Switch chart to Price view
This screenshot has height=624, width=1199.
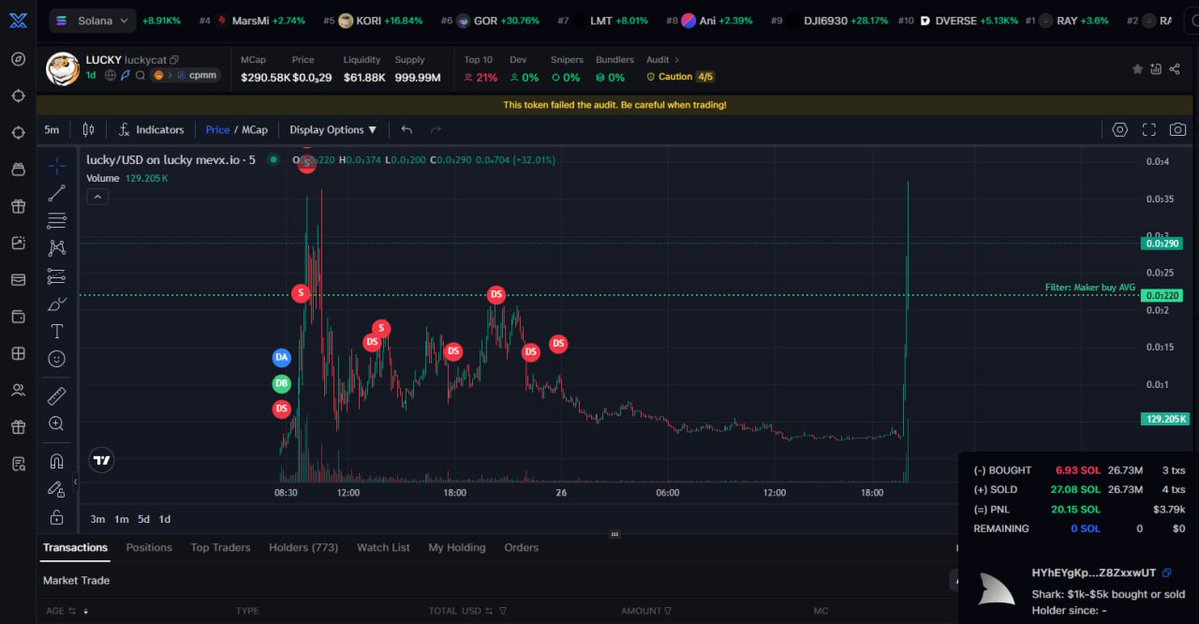[x=217, y=130]
